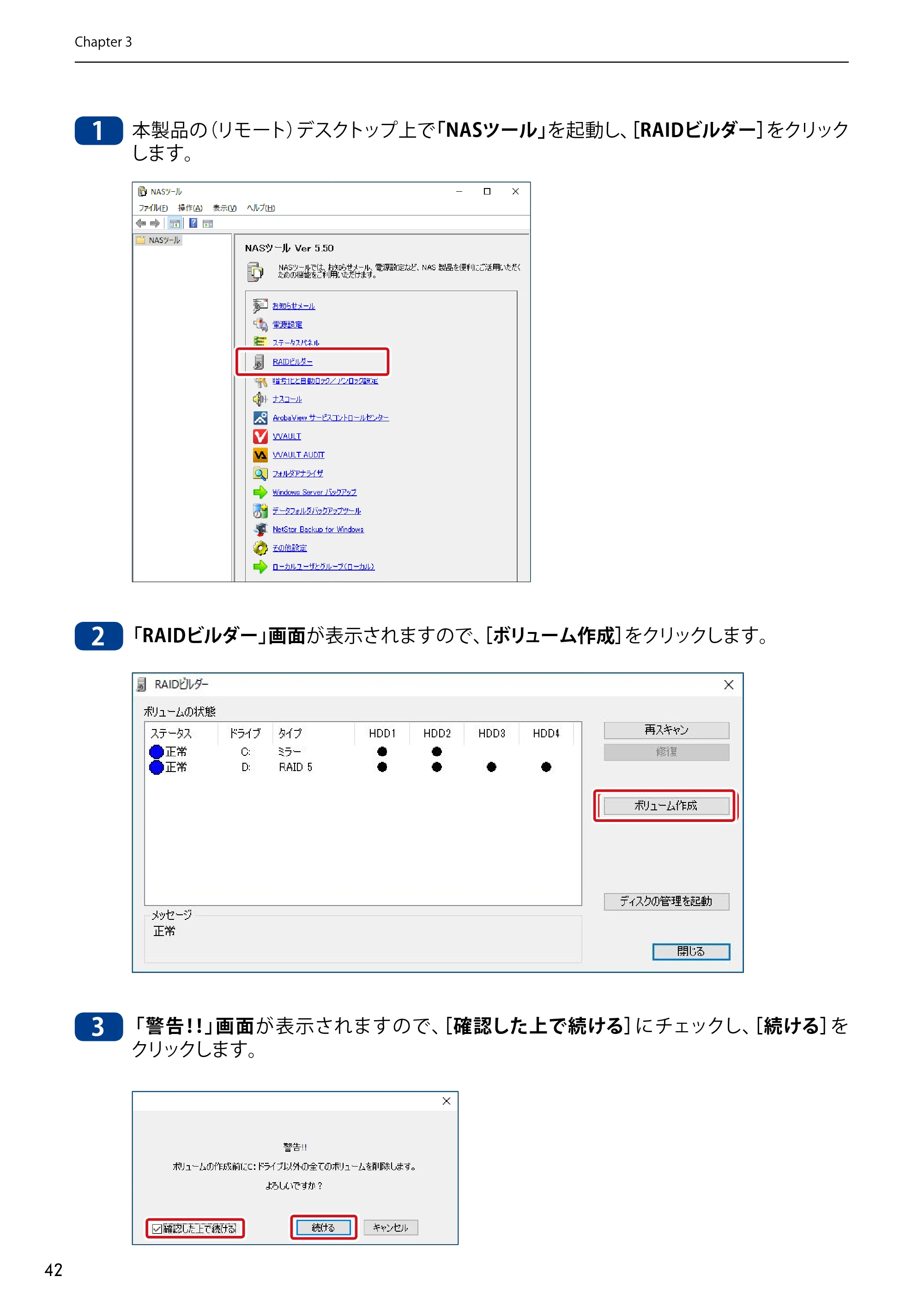Viewport: 924px width, 1307px height.
Task: Click the ディスクの管理を起動 button
Action: tap(666, 902)
